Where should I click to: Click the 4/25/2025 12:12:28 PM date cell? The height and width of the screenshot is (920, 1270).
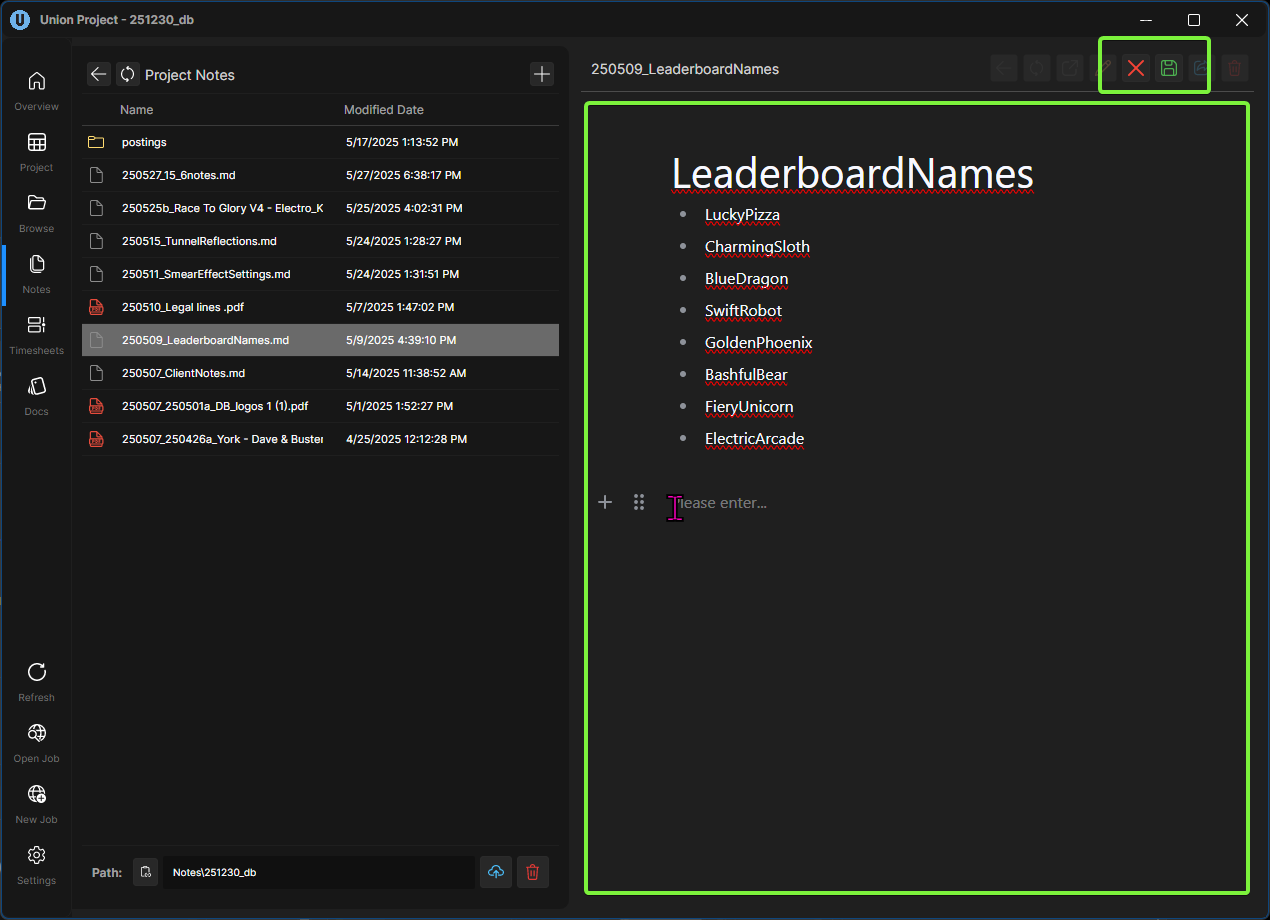(x=406, y=439)
